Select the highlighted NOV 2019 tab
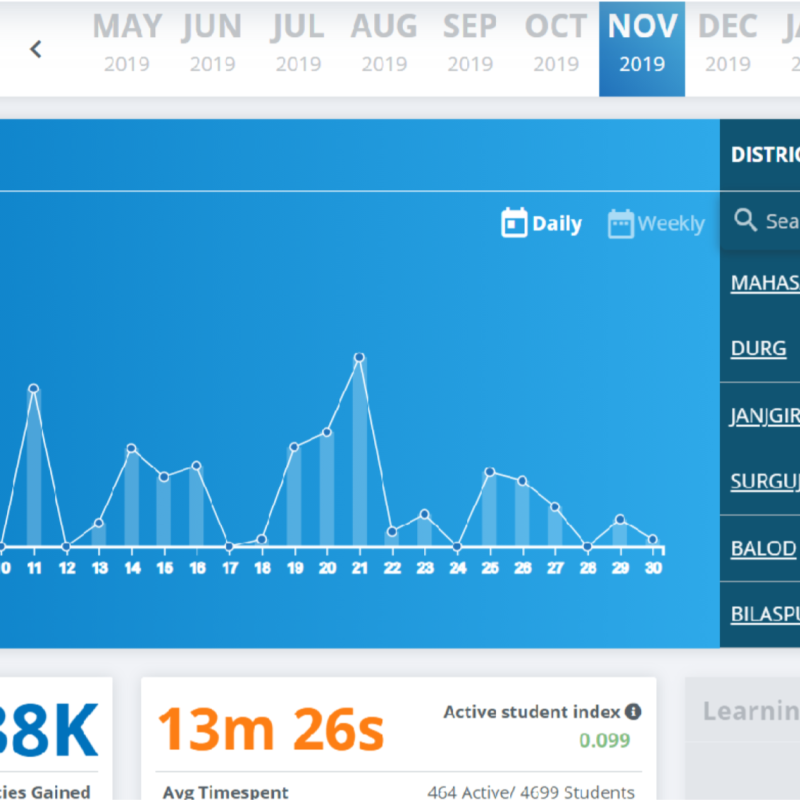This screenshot has height=800, width=800. (x=642, y=44)
